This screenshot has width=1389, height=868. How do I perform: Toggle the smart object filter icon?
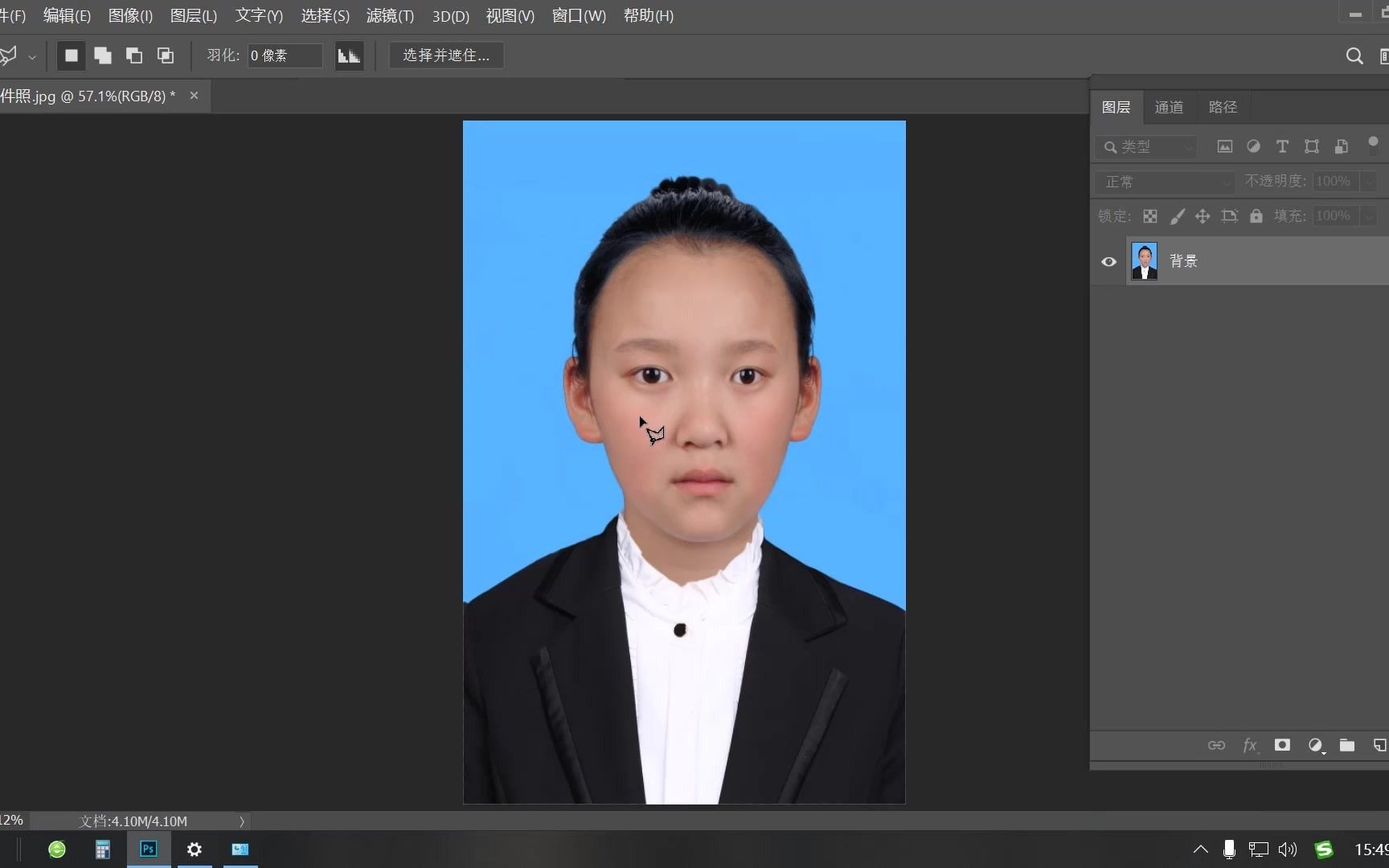coord(1341,146)
